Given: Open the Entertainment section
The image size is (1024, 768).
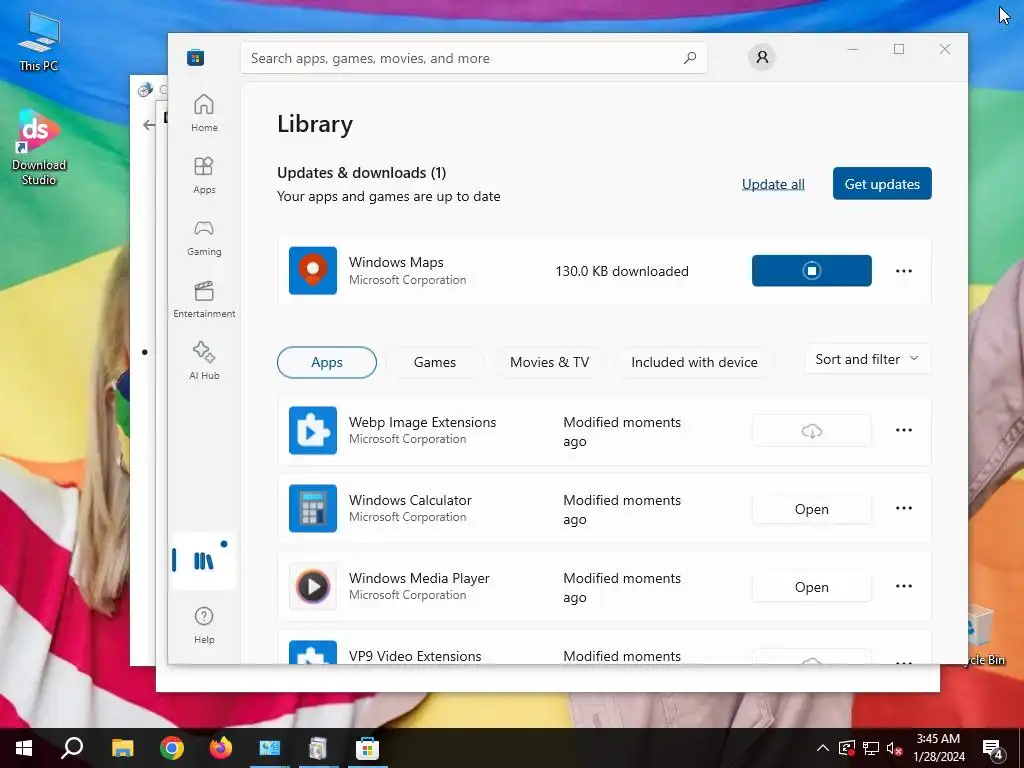Looking at the screenshot, I should click(204, 299).
